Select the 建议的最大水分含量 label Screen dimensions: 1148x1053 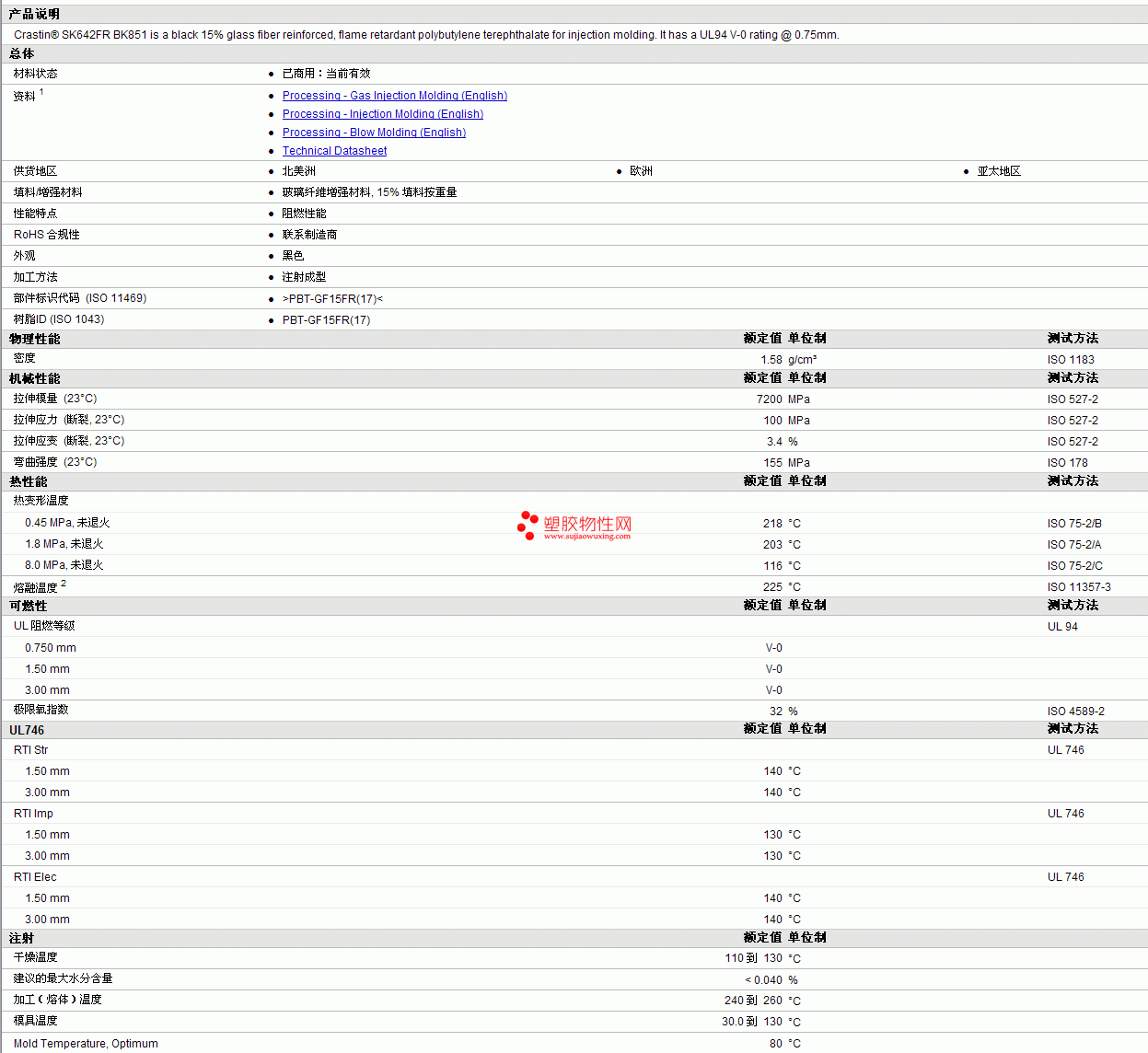pyautogui.click(x=63, y=978)
